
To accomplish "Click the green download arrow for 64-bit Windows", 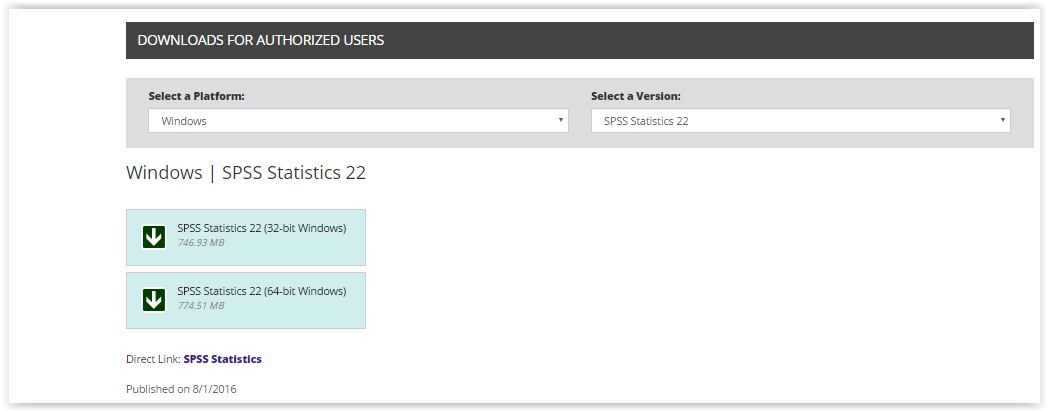I will (154, 300).
